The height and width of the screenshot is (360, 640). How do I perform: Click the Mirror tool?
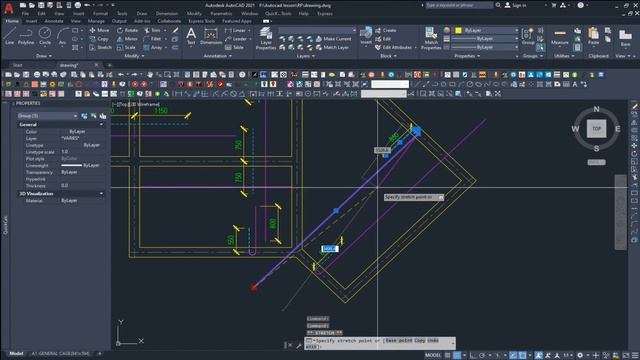127,39
